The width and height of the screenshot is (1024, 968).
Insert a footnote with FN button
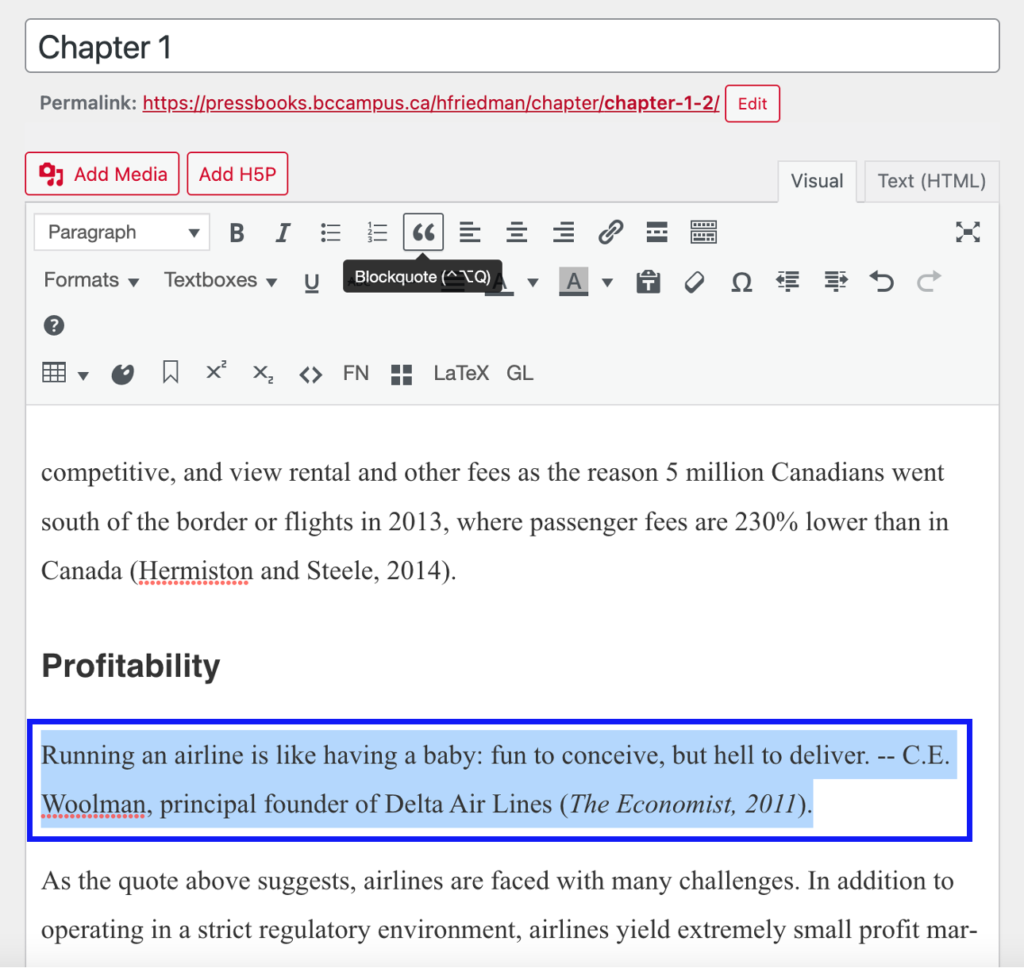pos(356,373)
